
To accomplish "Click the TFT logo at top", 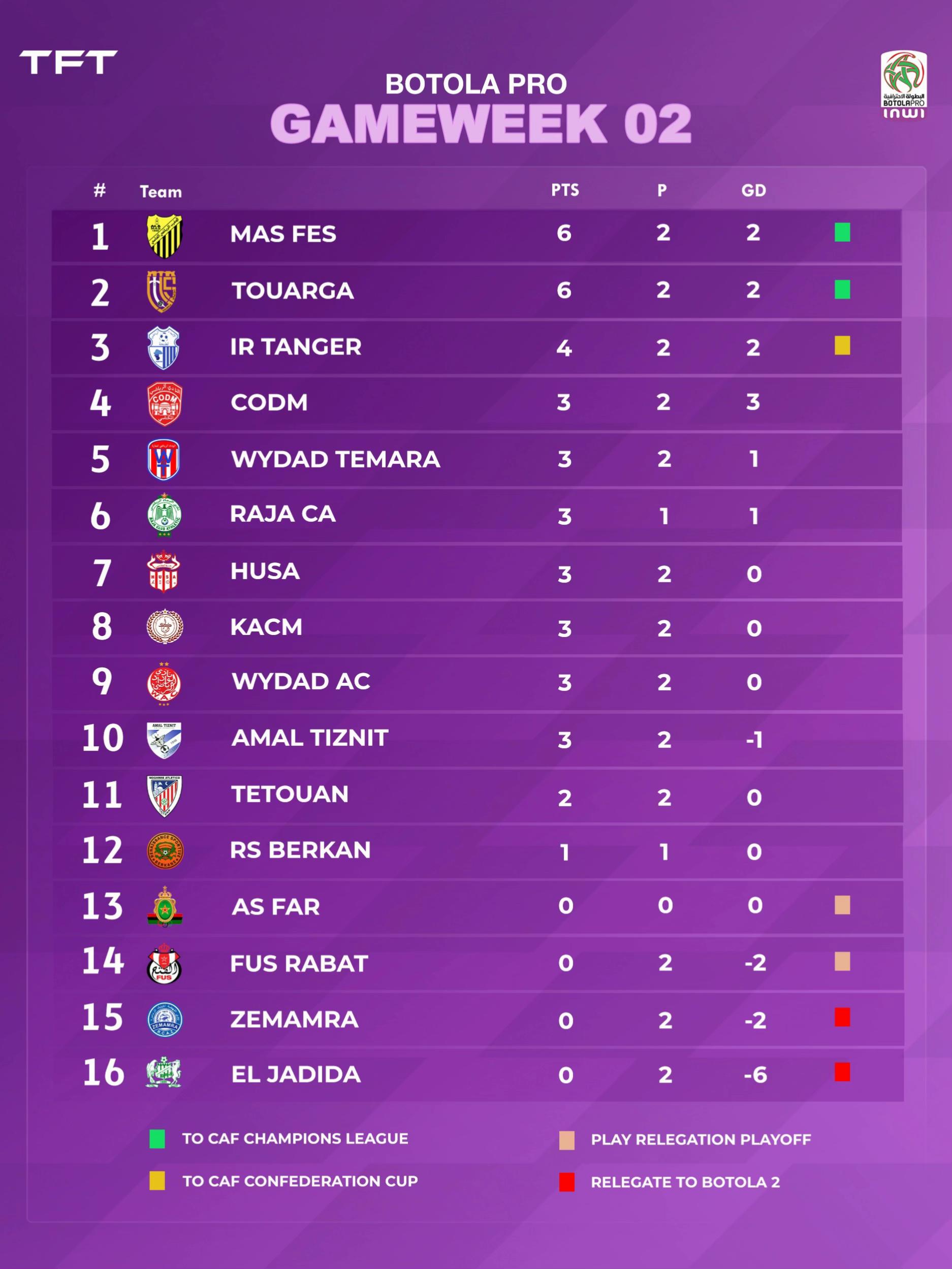I will [68, 62].
